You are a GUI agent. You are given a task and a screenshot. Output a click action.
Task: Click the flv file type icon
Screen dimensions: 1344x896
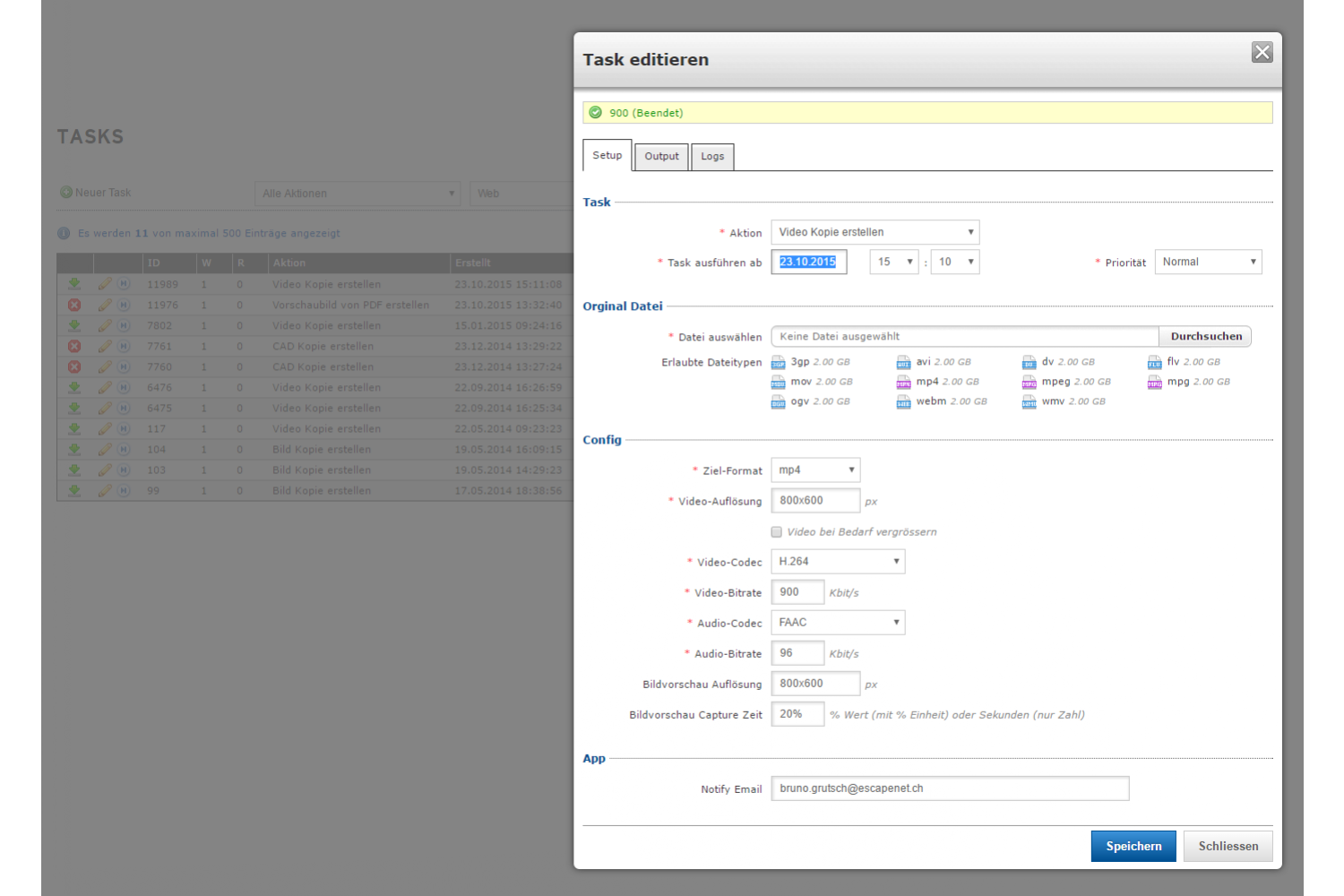pyautogui.click(x=1154, y=363)
